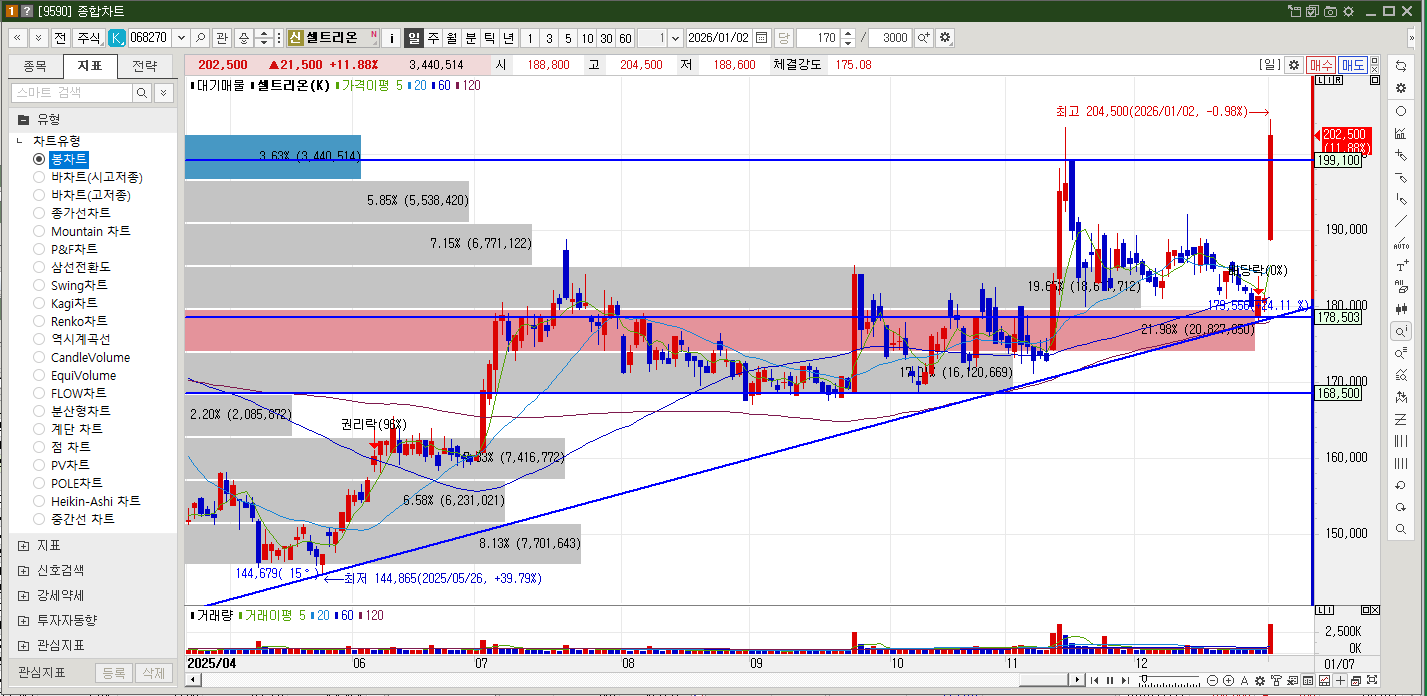Select the P&F차트 radio option

point(39,249)
